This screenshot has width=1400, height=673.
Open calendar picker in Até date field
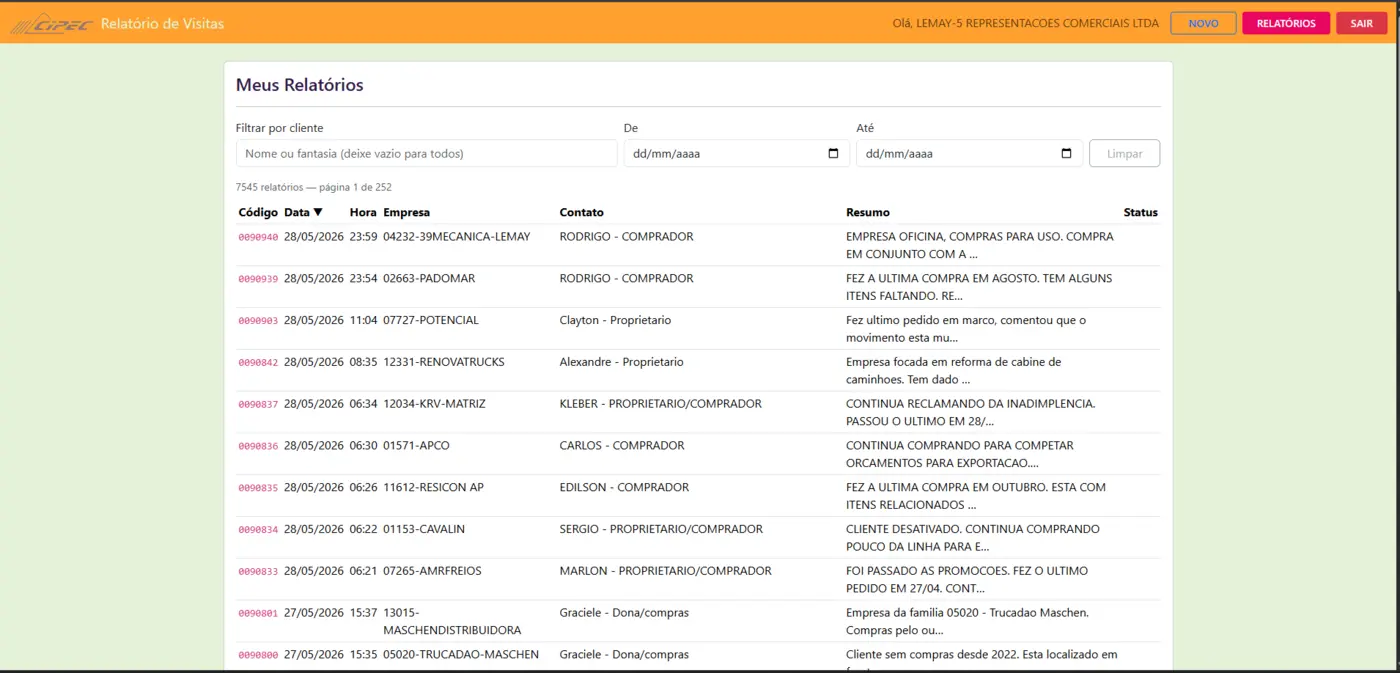(1066, 154)
